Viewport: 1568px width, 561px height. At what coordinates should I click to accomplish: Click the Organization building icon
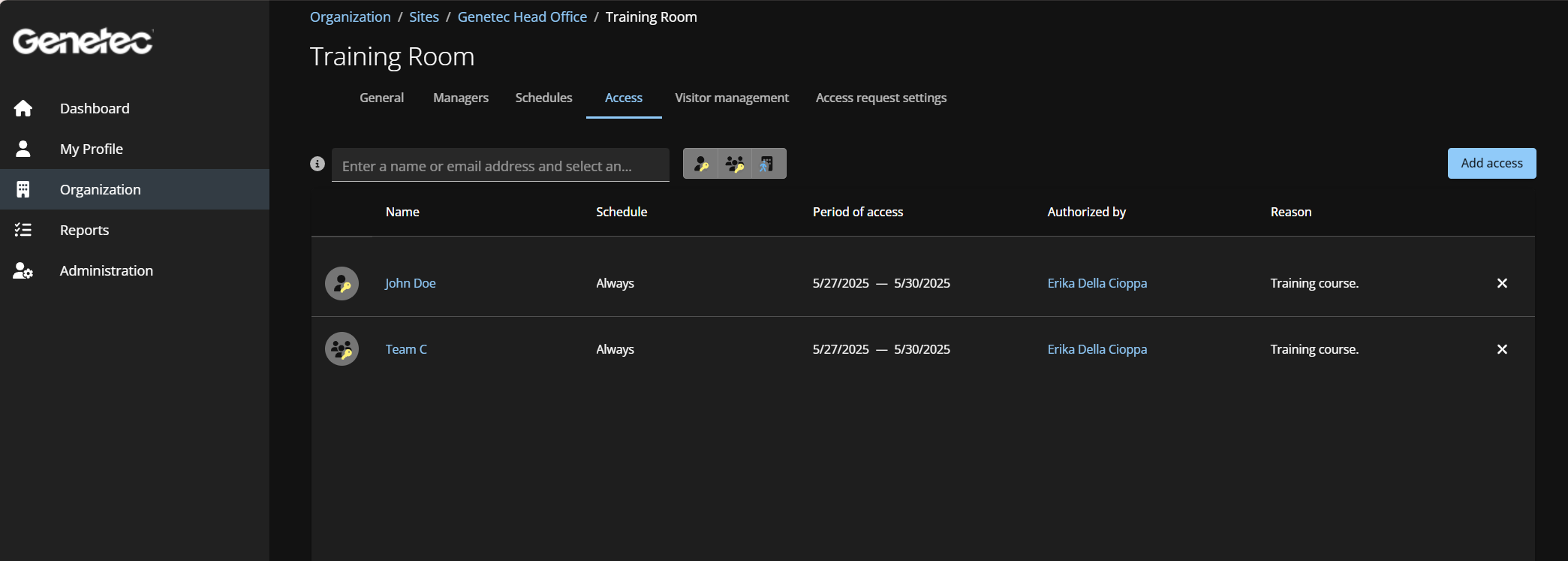pos(23,189)
